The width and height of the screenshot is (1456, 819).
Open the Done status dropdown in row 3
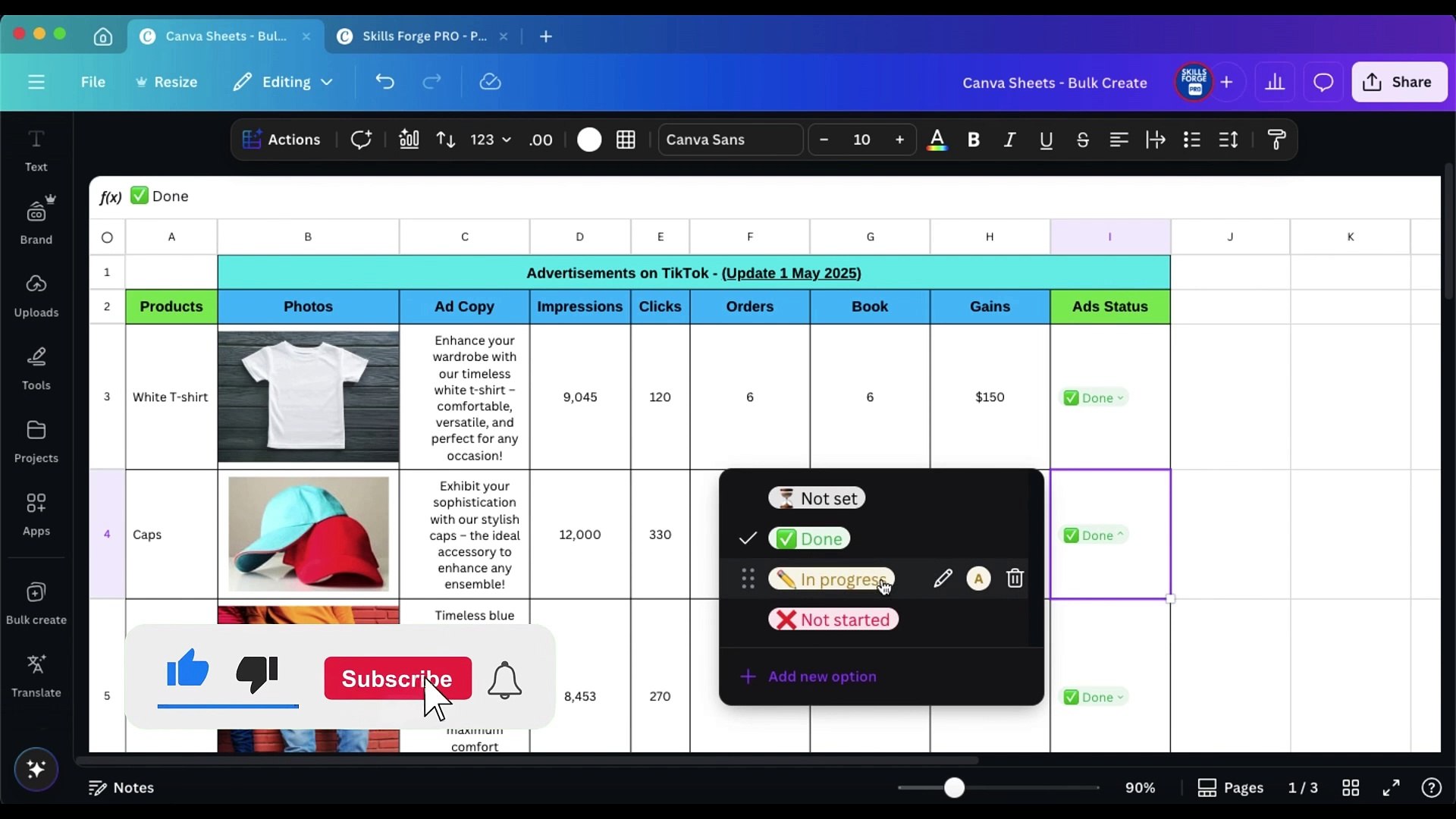point(1096,398)
